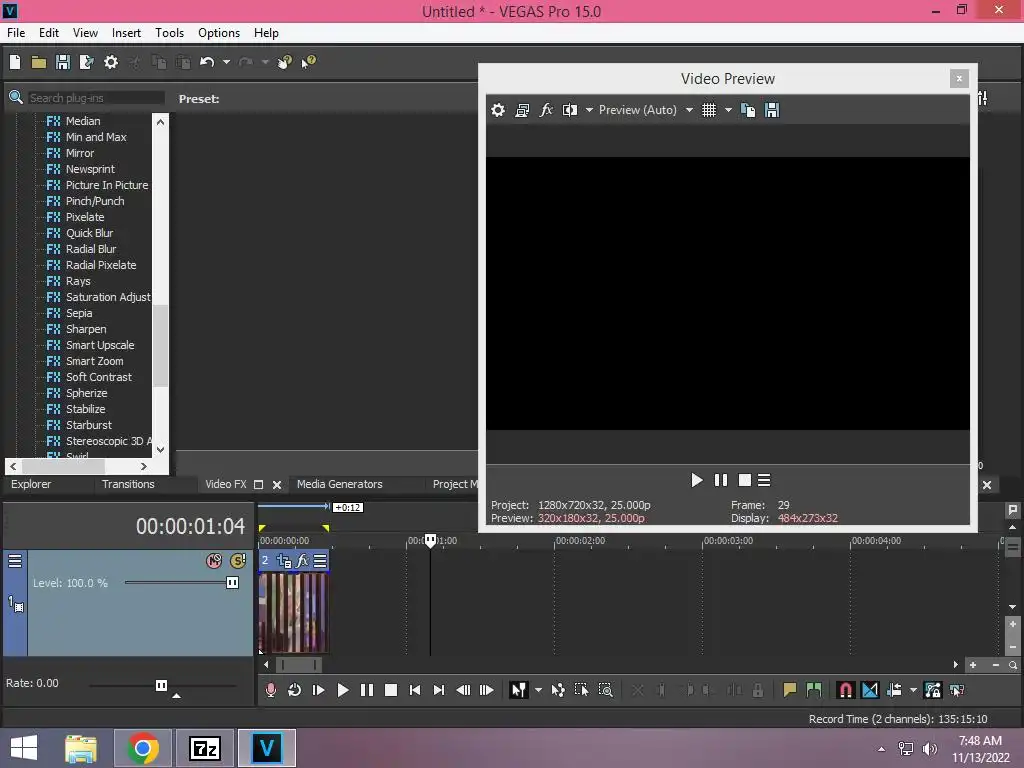Screen dimensions: 1024x768
Task: Open the Options menu
Action: [219, 33]
